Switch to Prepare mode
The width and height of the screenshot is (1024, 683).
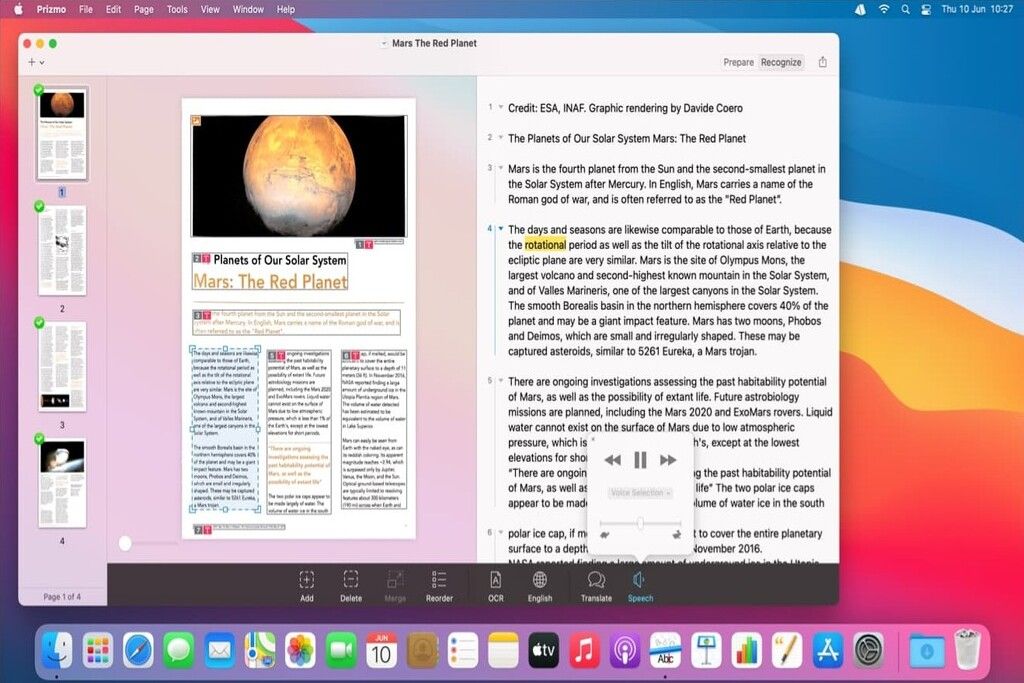pos(738,62)
